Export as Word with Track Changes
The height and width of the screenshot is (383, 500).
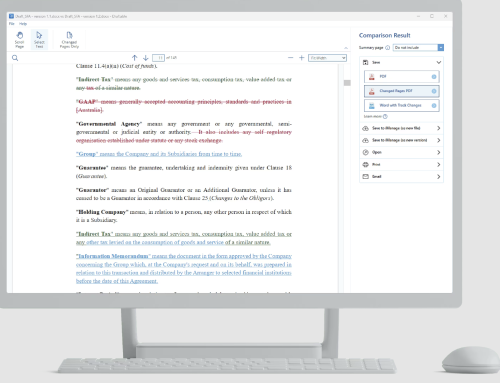click(402, 105)
